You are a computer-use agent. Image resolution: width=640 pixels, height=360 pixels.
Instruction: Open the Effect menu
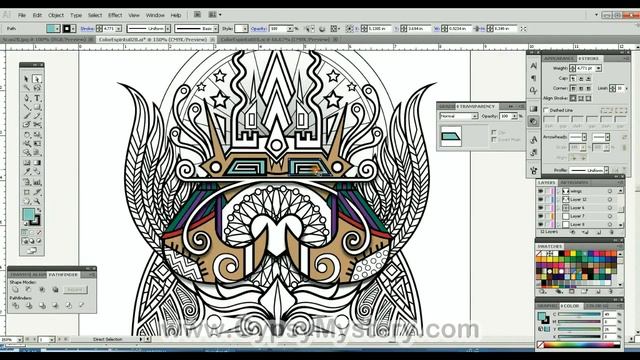[x=115, y=15]
